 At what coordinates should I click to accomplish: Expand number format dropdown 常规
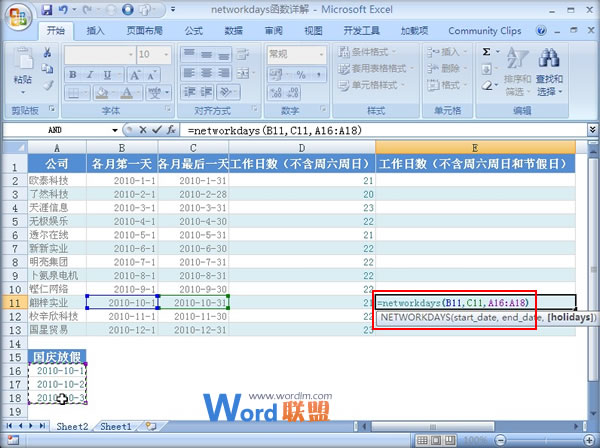pyautogui.click(x=321, y=55)
